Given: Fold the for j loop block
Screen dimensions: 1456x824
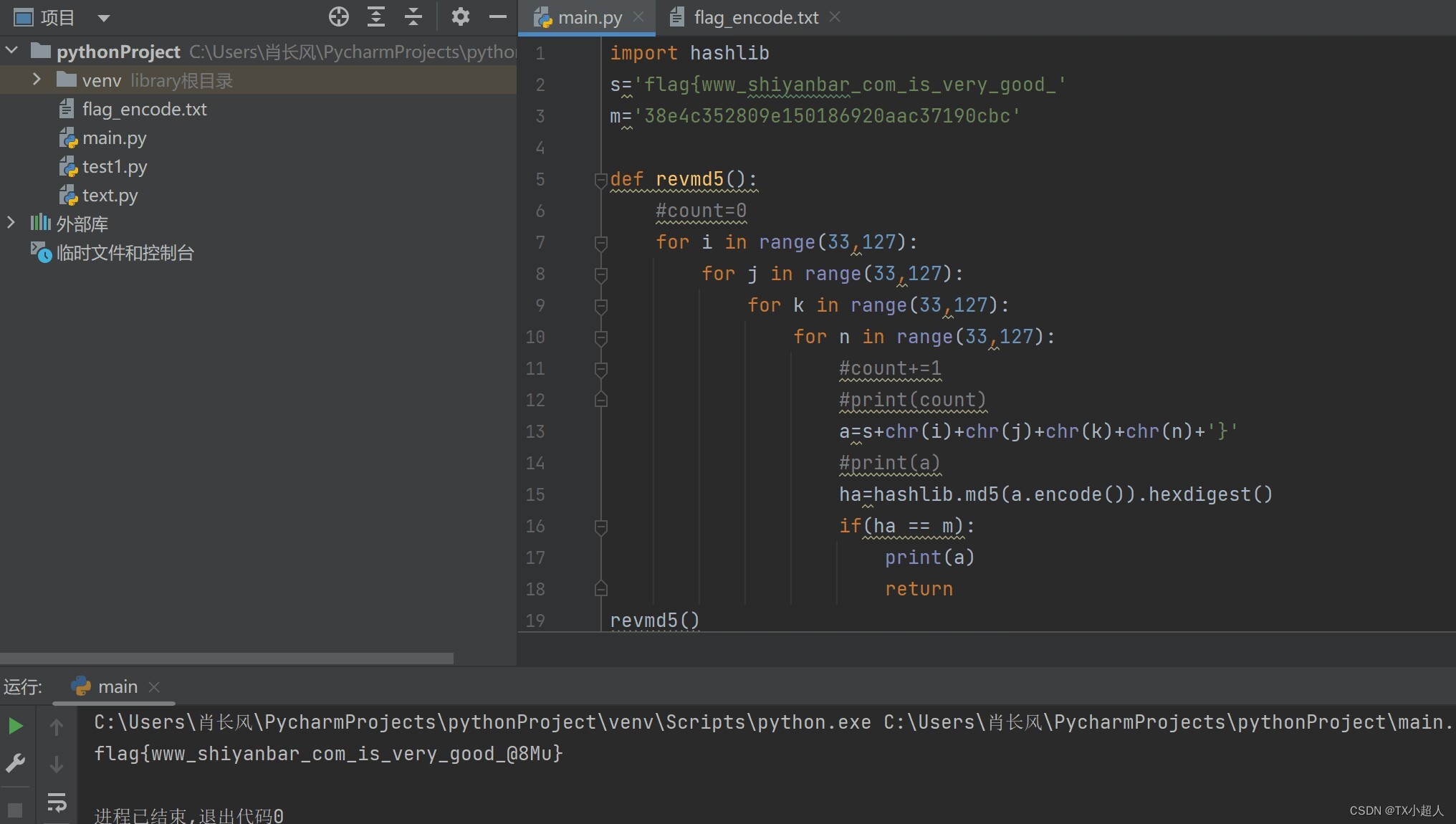Looking at the screenshot, I should click(x=601, y=274).
